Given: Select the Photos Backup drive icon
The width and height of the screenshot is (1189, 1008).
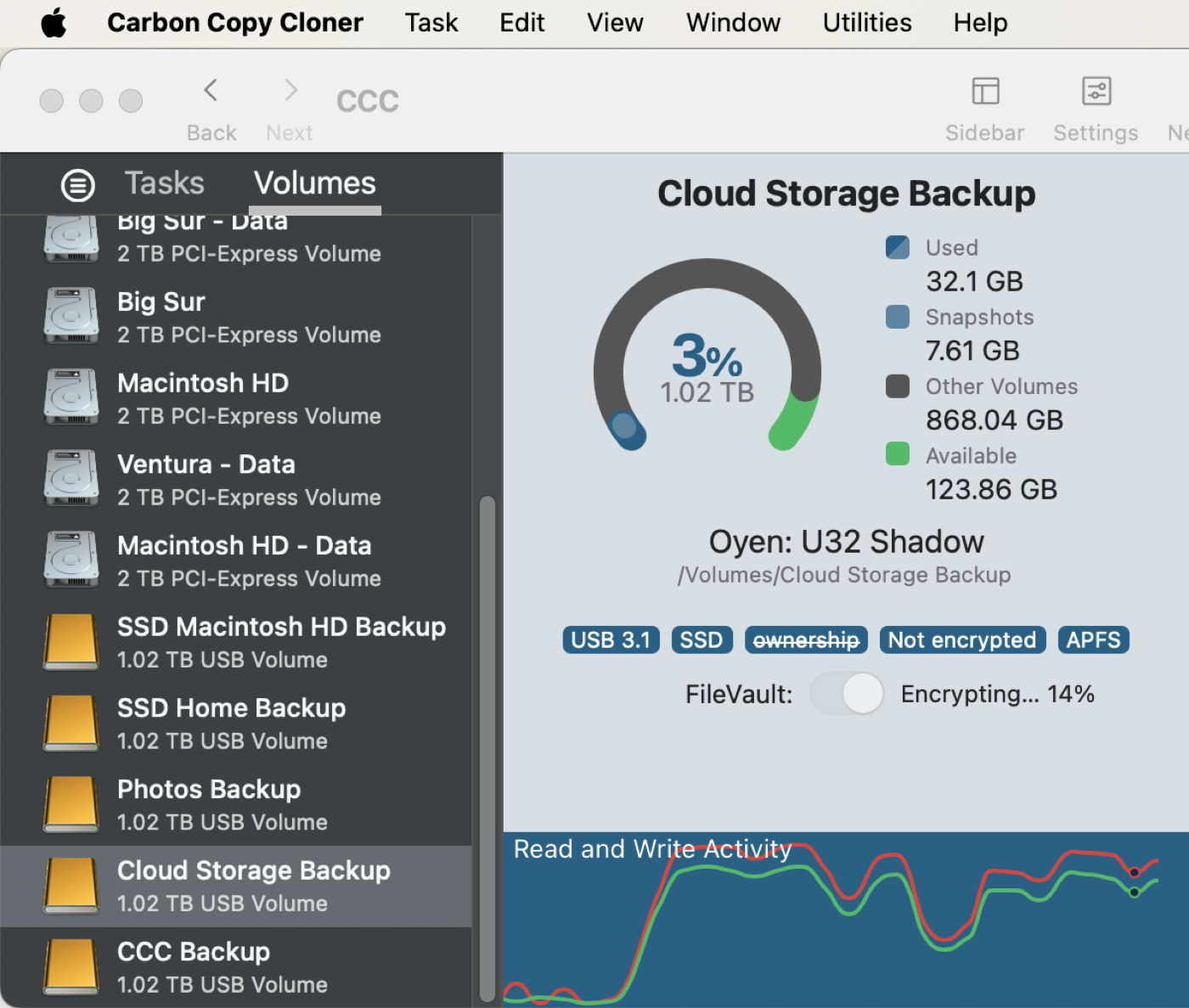Looking at the screenshot, I should (71, 804).
